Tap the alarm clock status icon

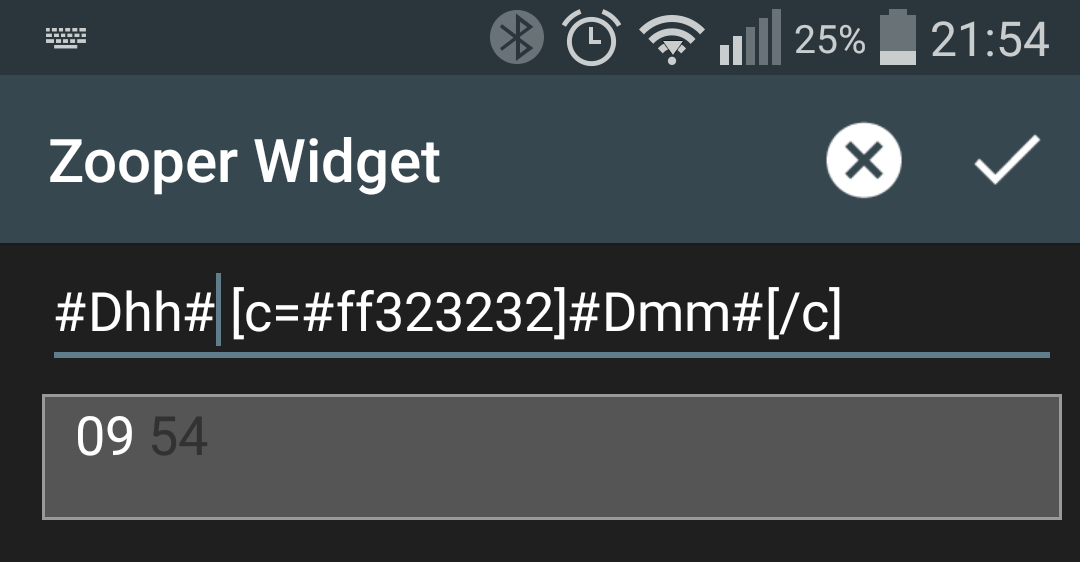point(591,37)
